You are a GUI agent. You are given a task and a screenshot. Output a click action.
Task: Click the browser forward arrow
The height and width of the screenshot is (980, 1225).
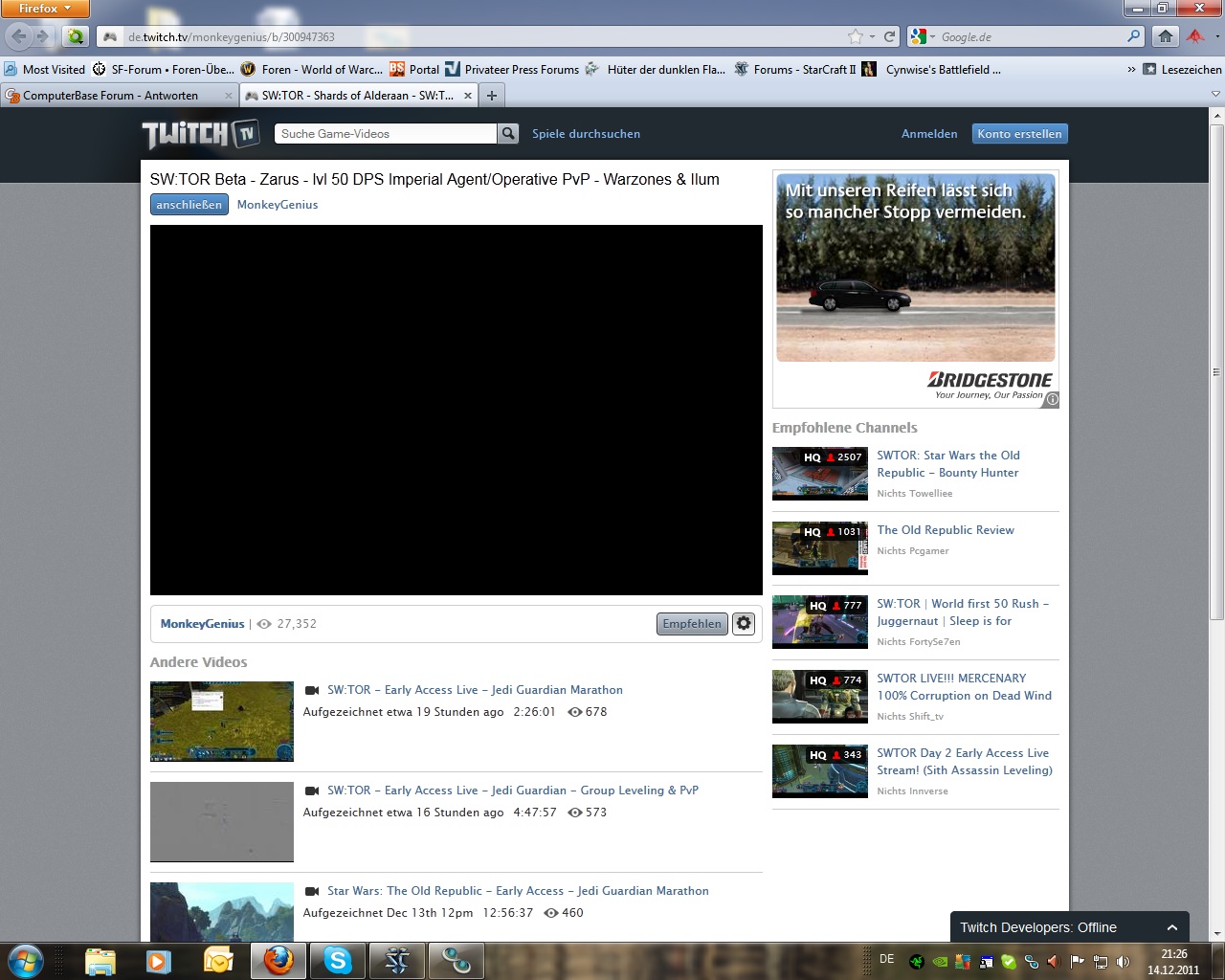(x=43, y=36)
